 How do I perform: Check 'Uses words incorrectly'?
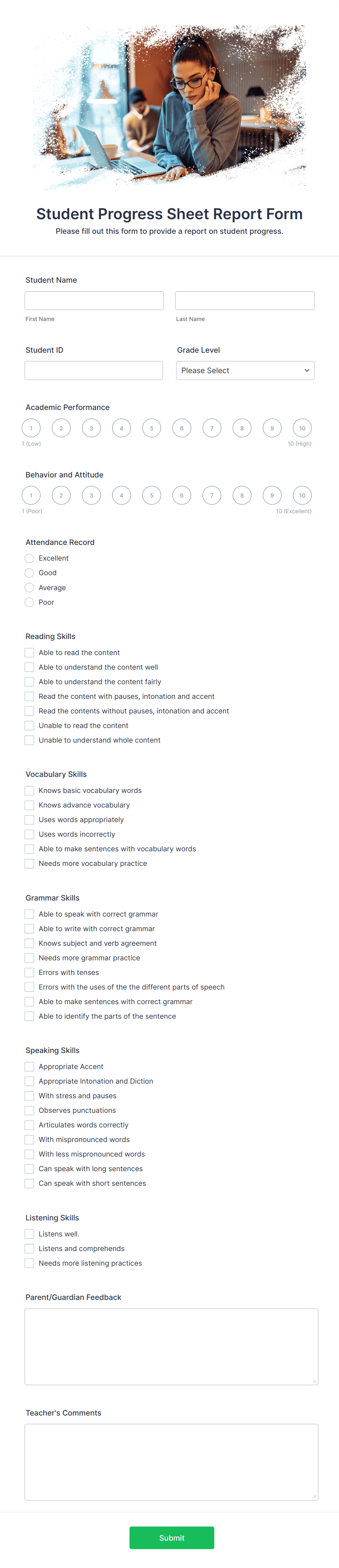pos(29,834)
